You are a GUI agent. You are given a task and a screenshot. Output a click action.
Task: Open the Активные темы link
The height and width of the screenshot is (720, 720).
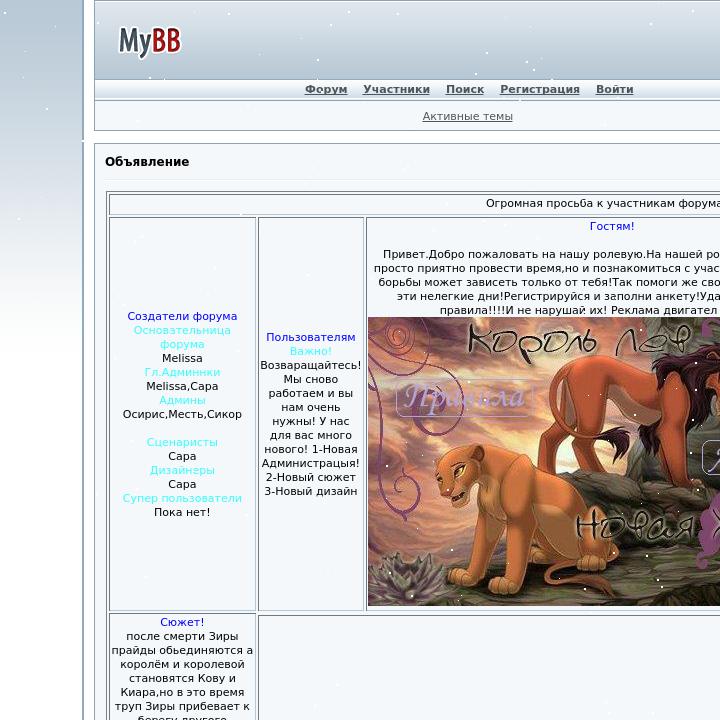[467, 116]
